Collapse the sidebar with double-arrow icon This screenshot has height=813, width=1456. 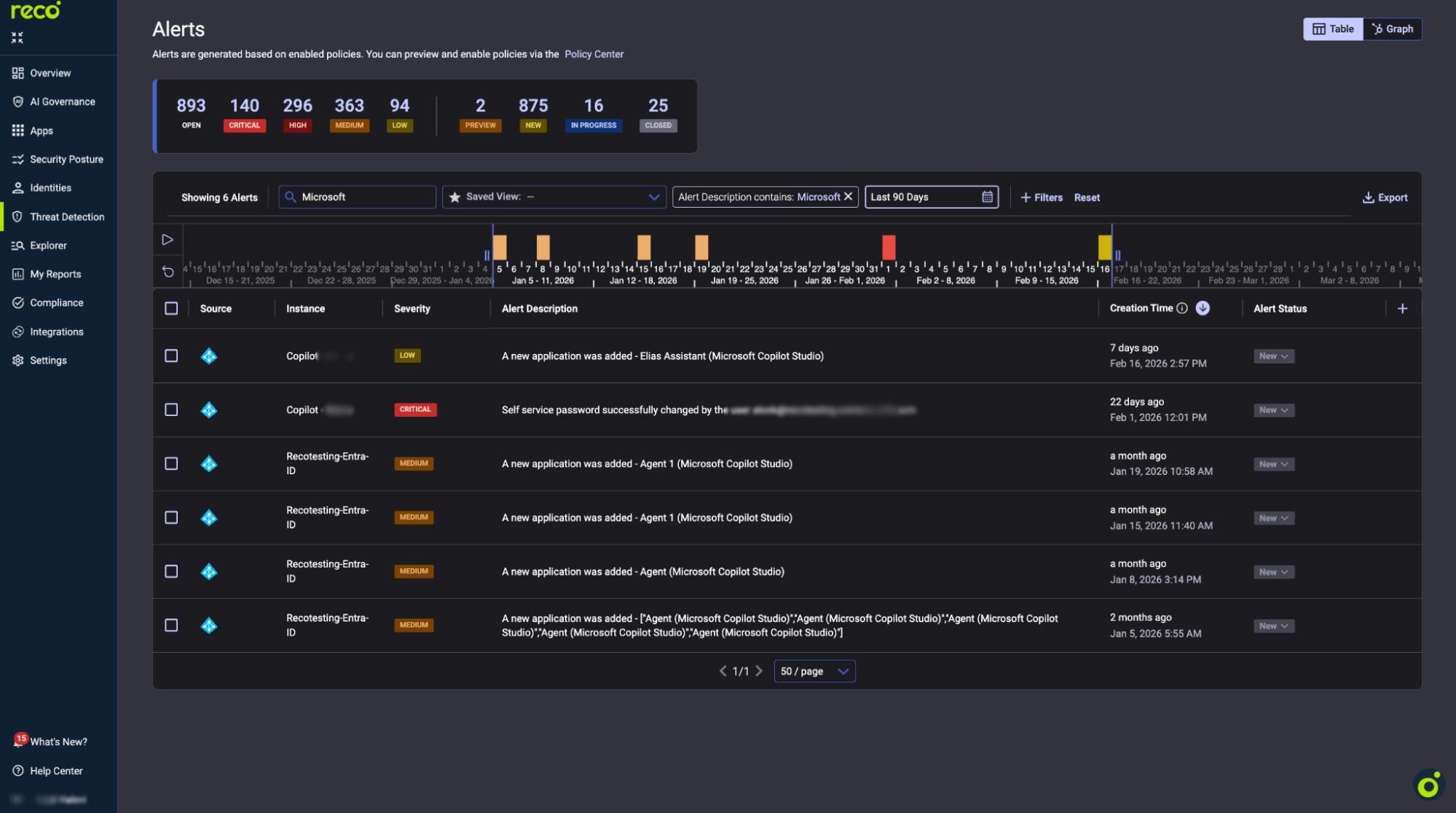coord(17,36)
